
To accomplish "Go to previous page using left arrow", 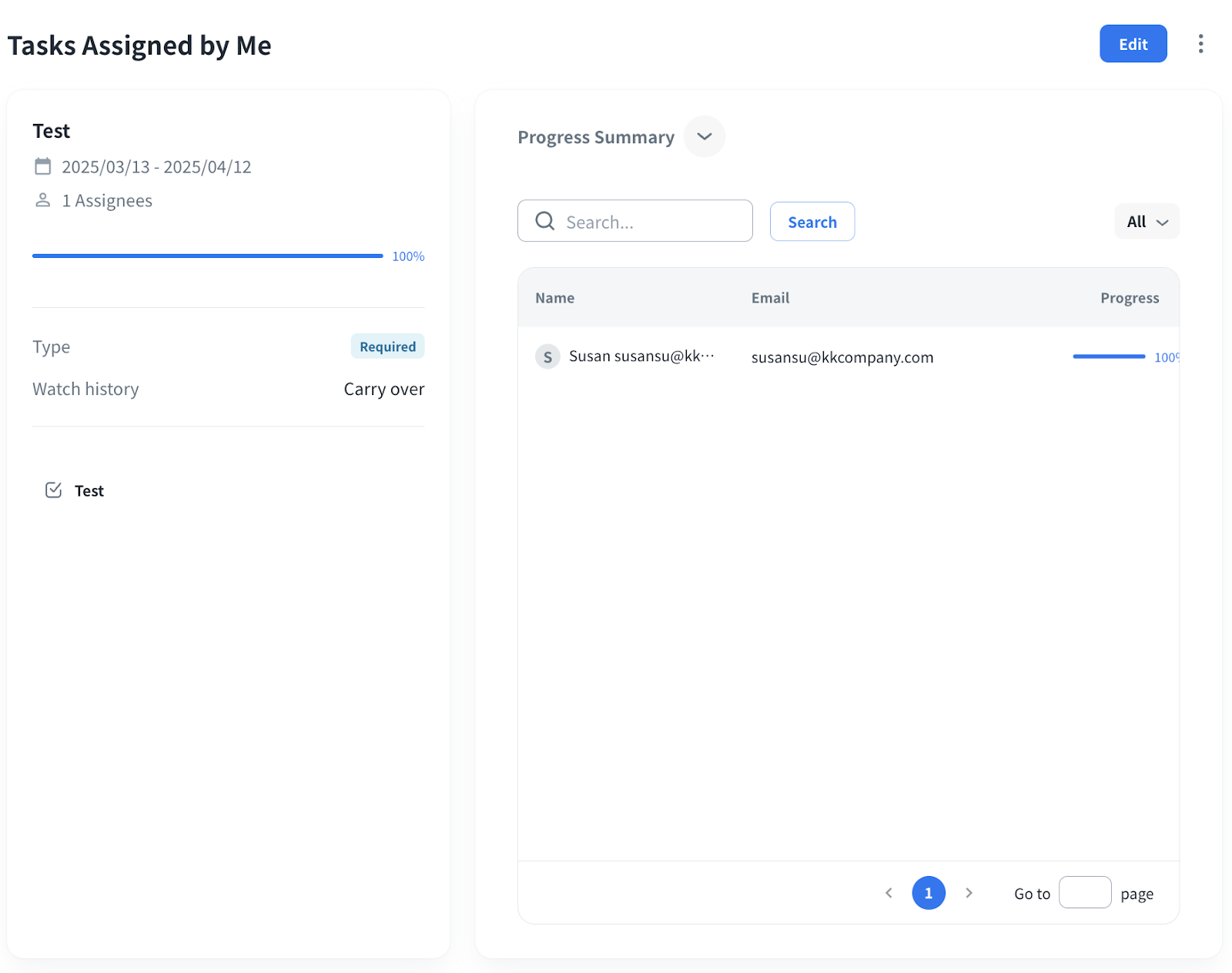I will coord(889,893).
